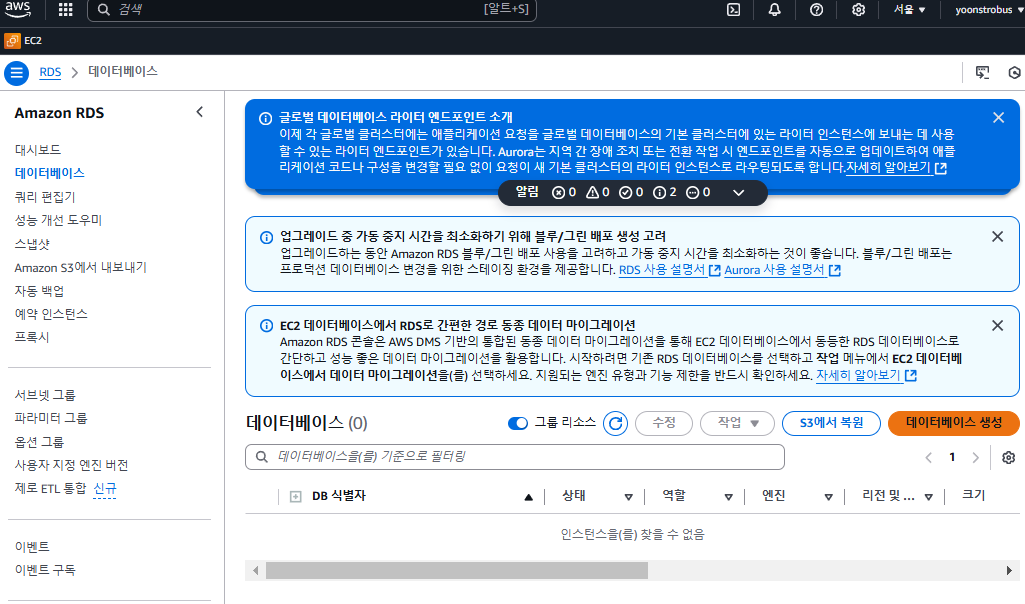
Task: Close the global database writer endpoint banner
Action: click(998, 118)
